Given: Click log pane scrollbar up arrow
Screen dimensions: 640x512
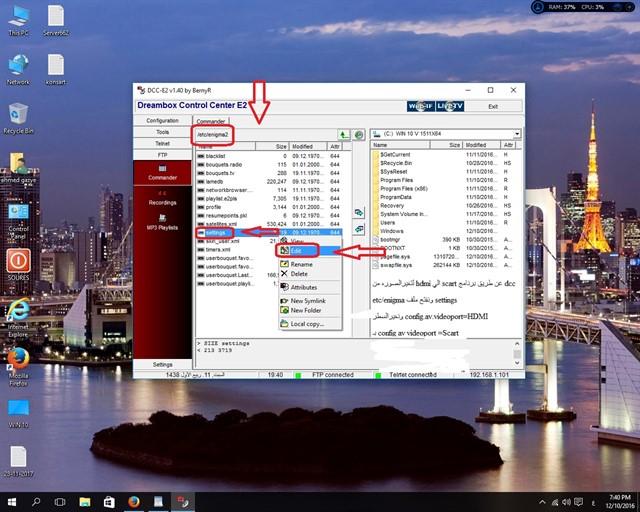Looking at the screenshot, I should (517, 344).
